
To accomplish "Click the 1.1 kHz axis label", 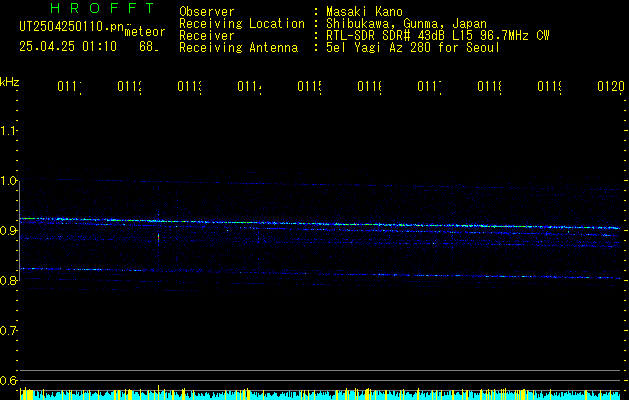I will (8, 131).
